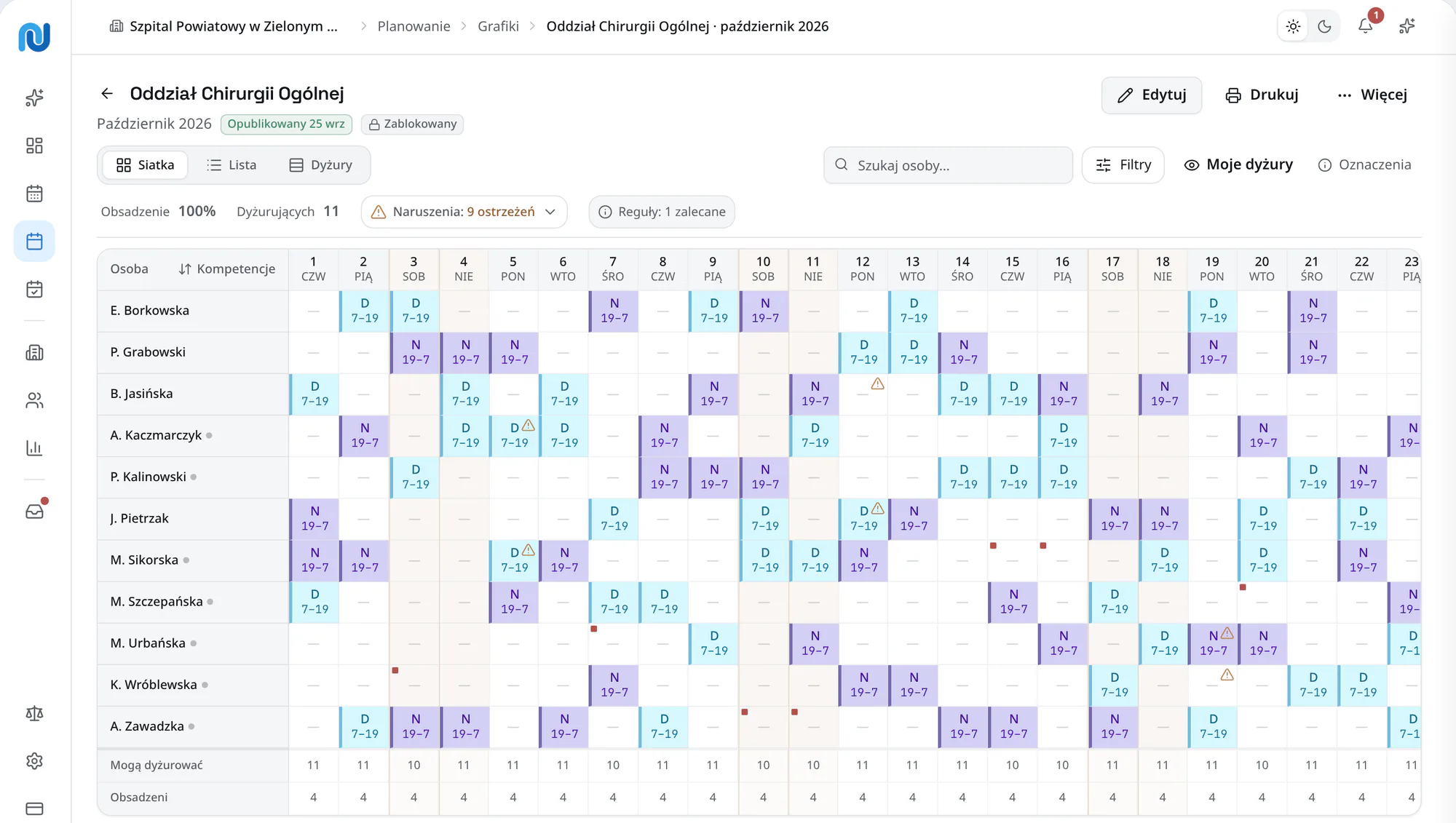The height and width of the screenshot is (823, 1456).
Task: Open Szpital Powiatowy breadcrumb link
Action: pos(223,26)
